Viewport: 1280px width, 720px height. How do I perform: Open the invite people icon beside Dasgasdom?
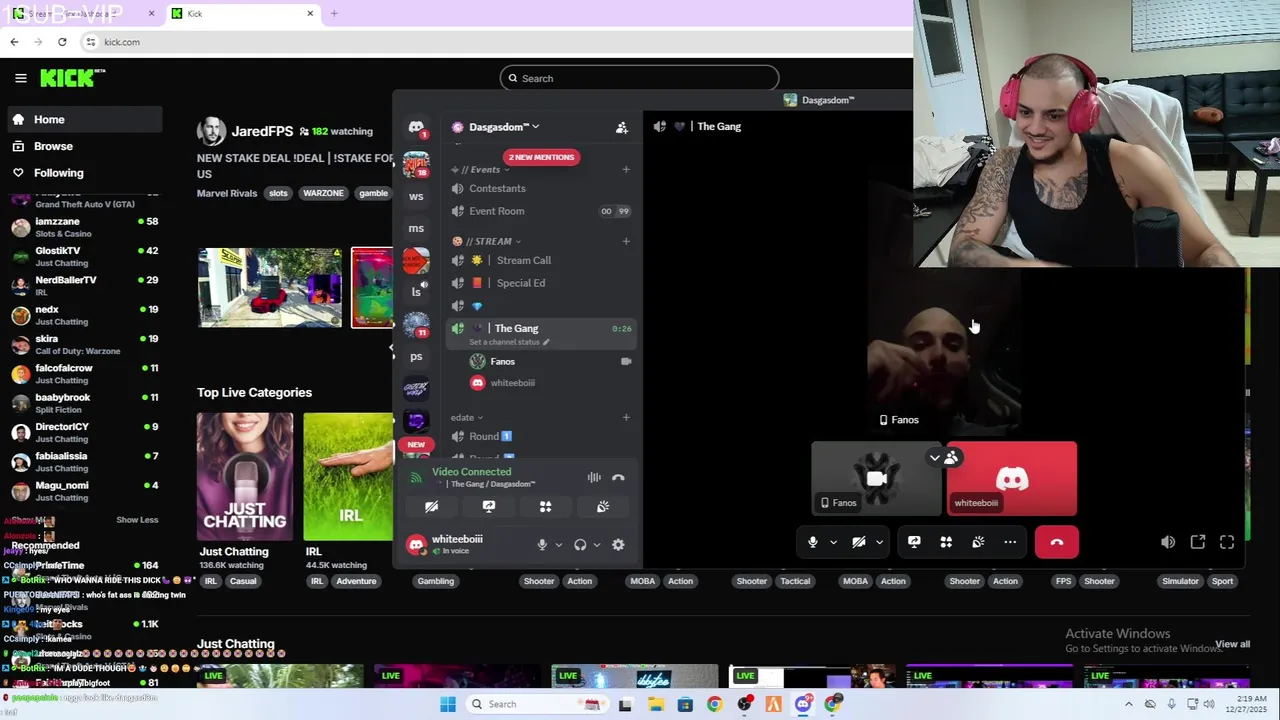click(622, 127)
